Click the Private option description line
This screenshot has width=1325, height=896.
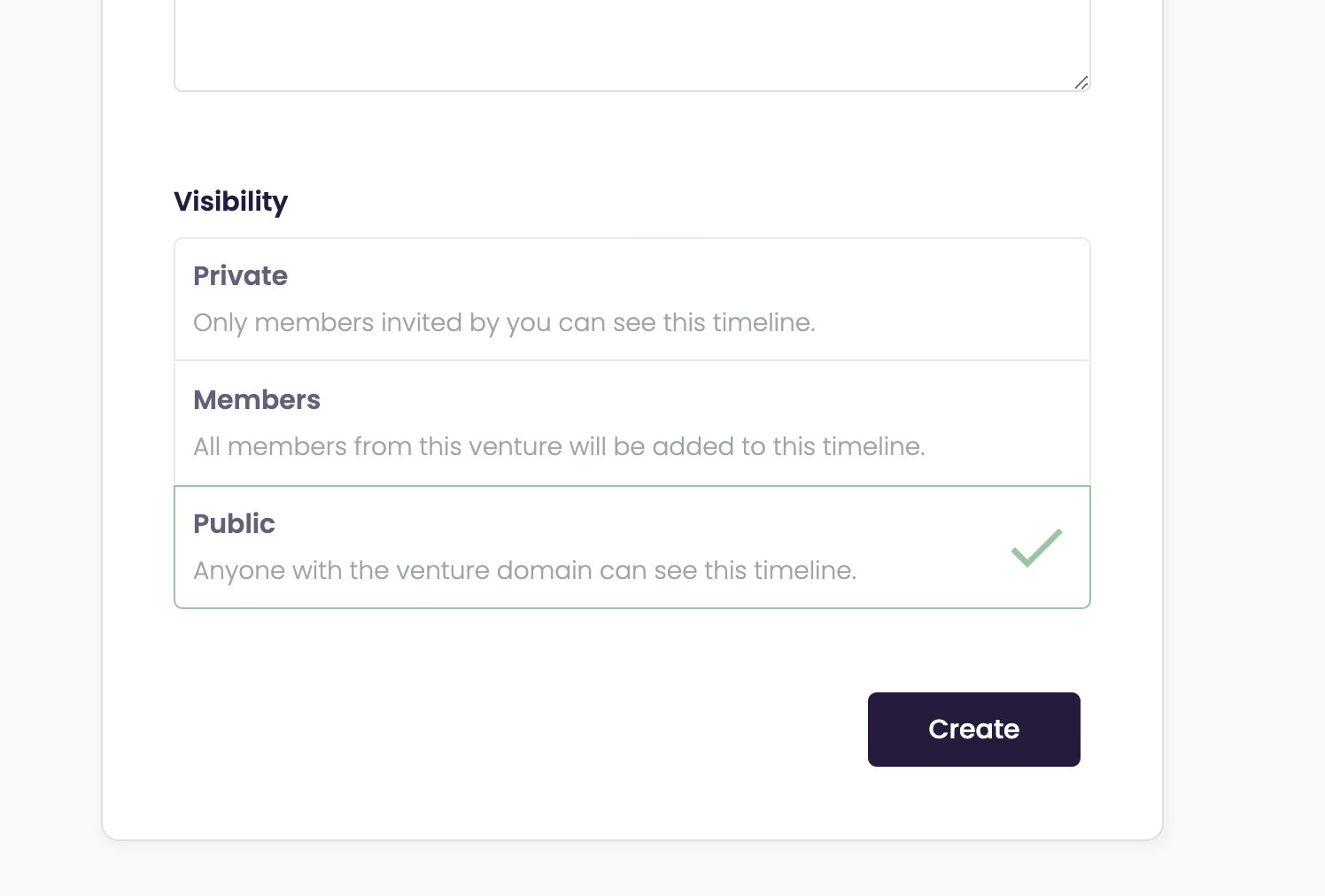tap(503, 322)
